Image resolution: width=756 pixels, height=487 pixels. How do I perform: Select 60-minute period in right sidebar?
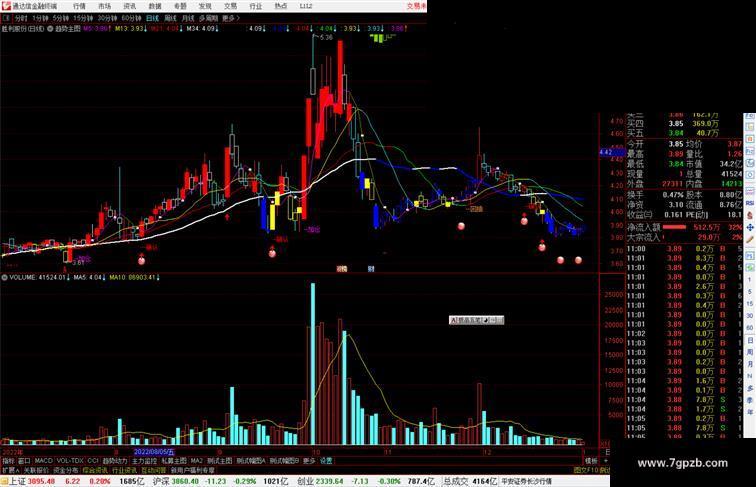coord(750,328)
